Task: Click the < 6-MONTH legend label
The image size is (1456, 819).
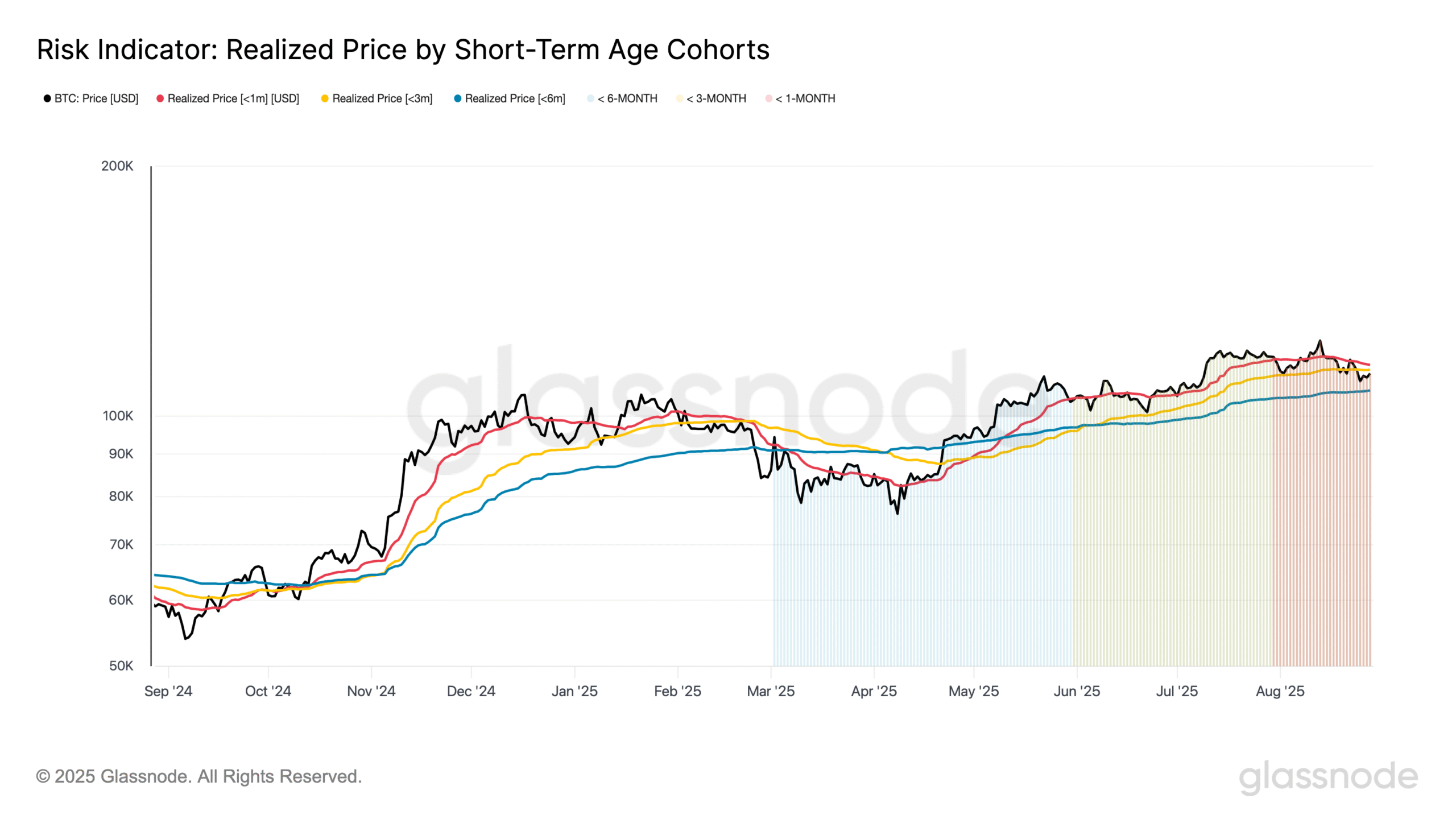Action: point(627,98)
